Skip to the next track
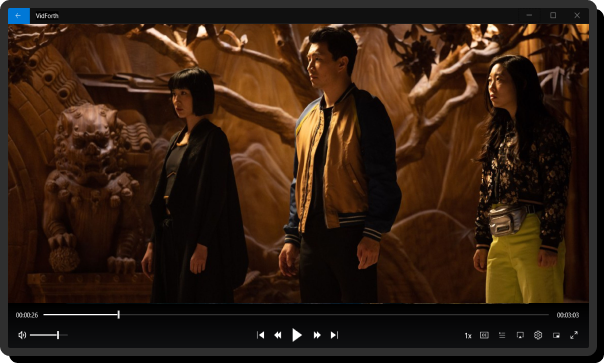 pyautogui.click(x=334, y=335)
